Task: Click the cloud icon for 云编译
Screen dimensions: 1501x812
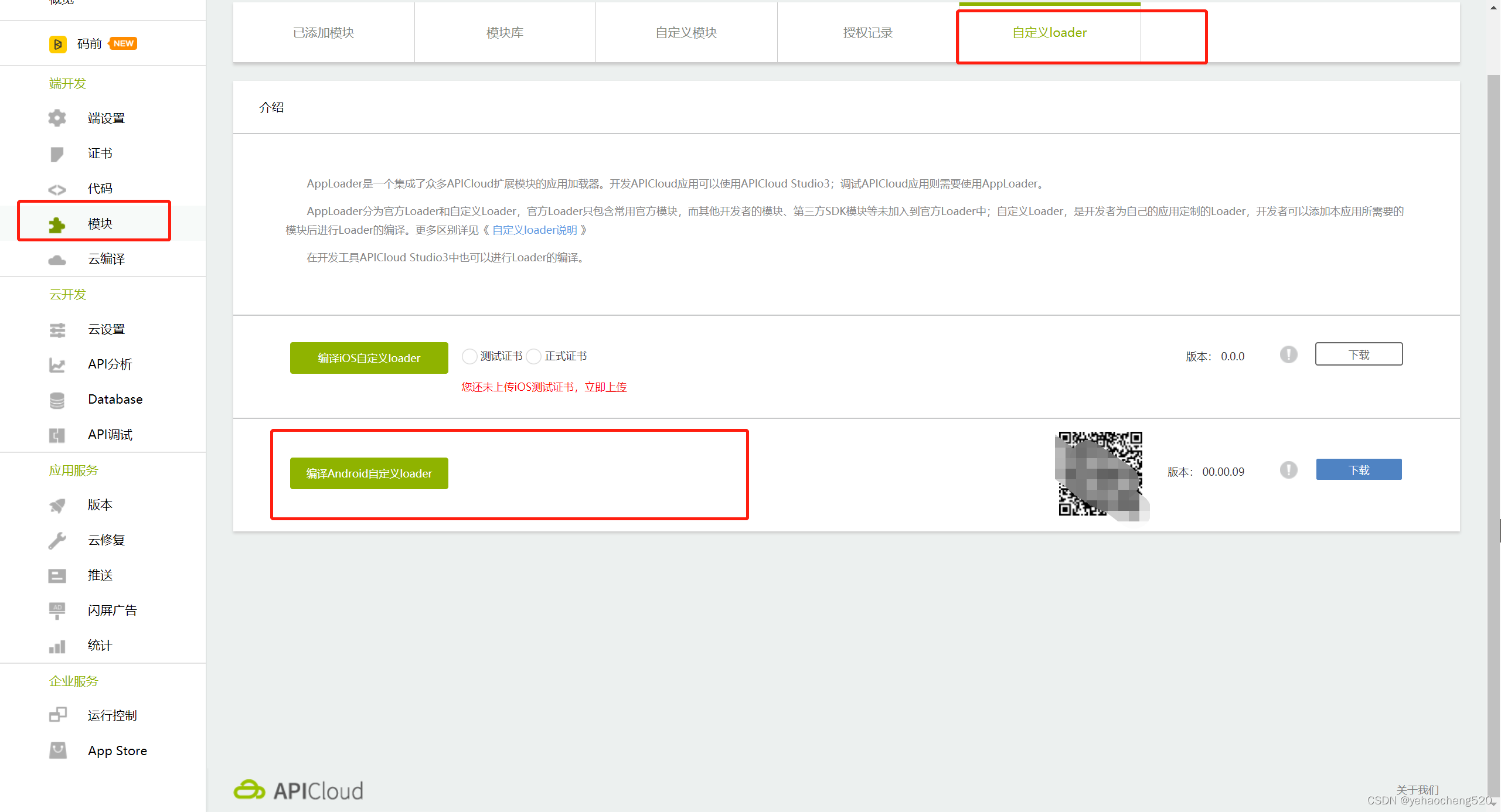Action: (x=57, y=260)
